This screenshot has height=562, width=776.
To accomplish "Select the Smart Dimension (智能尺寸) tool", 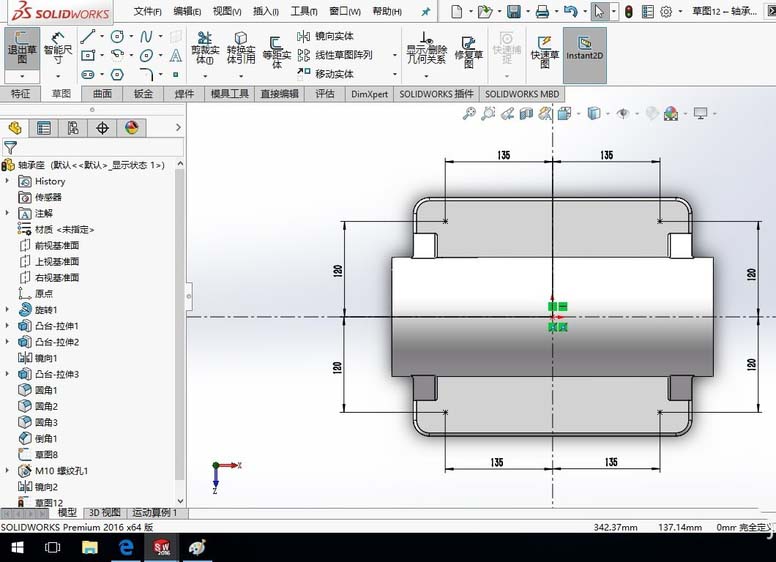I will (58, 48).
